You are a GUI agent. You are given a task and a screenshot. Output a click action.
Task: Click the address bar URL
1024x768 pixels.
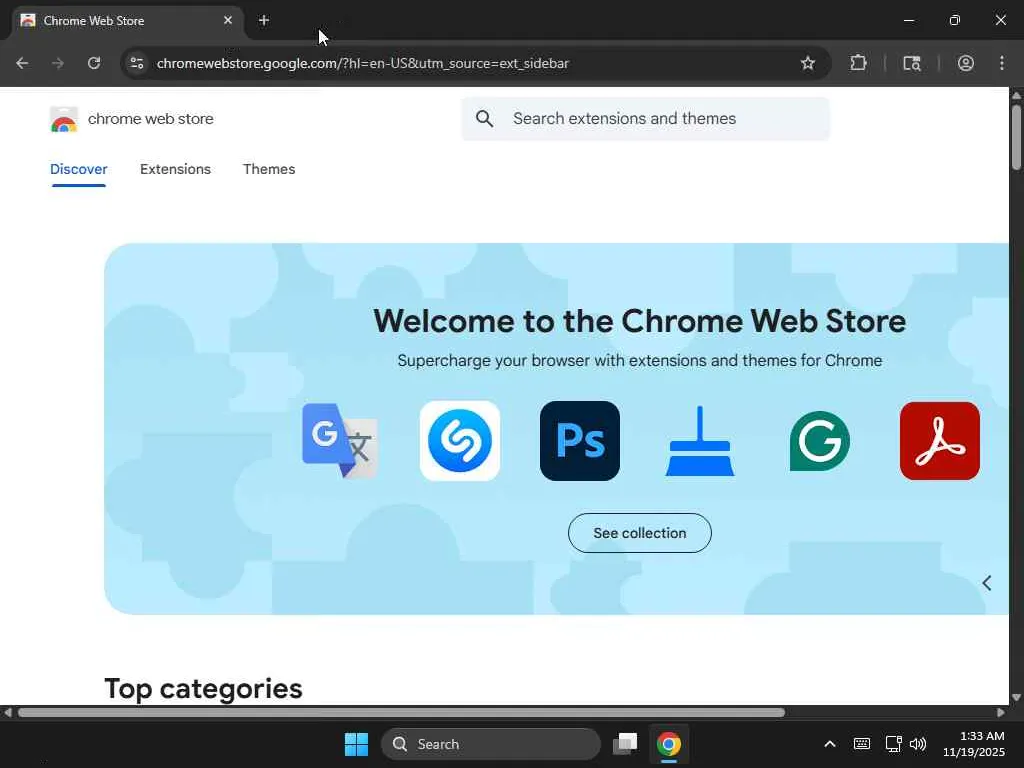click(x=362, y=63)
